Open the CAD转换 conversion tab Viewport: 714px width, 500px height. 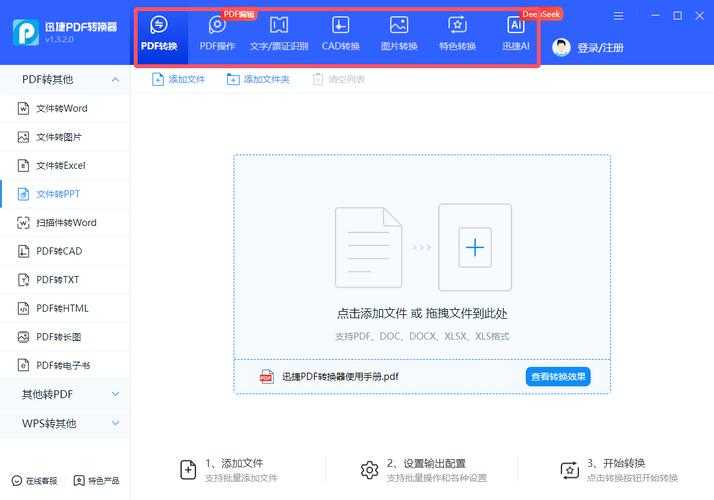pyautogui.click(x=340, y=35)
